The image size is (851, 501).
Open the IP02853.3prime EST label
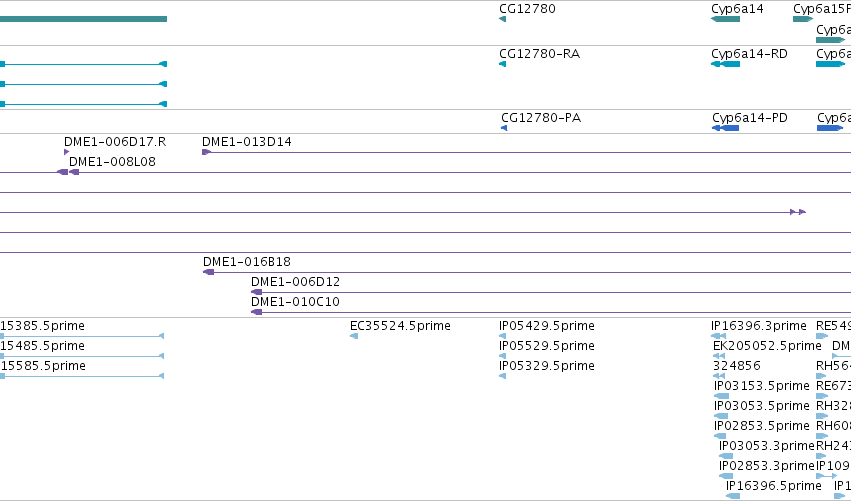tap(767, 466)
